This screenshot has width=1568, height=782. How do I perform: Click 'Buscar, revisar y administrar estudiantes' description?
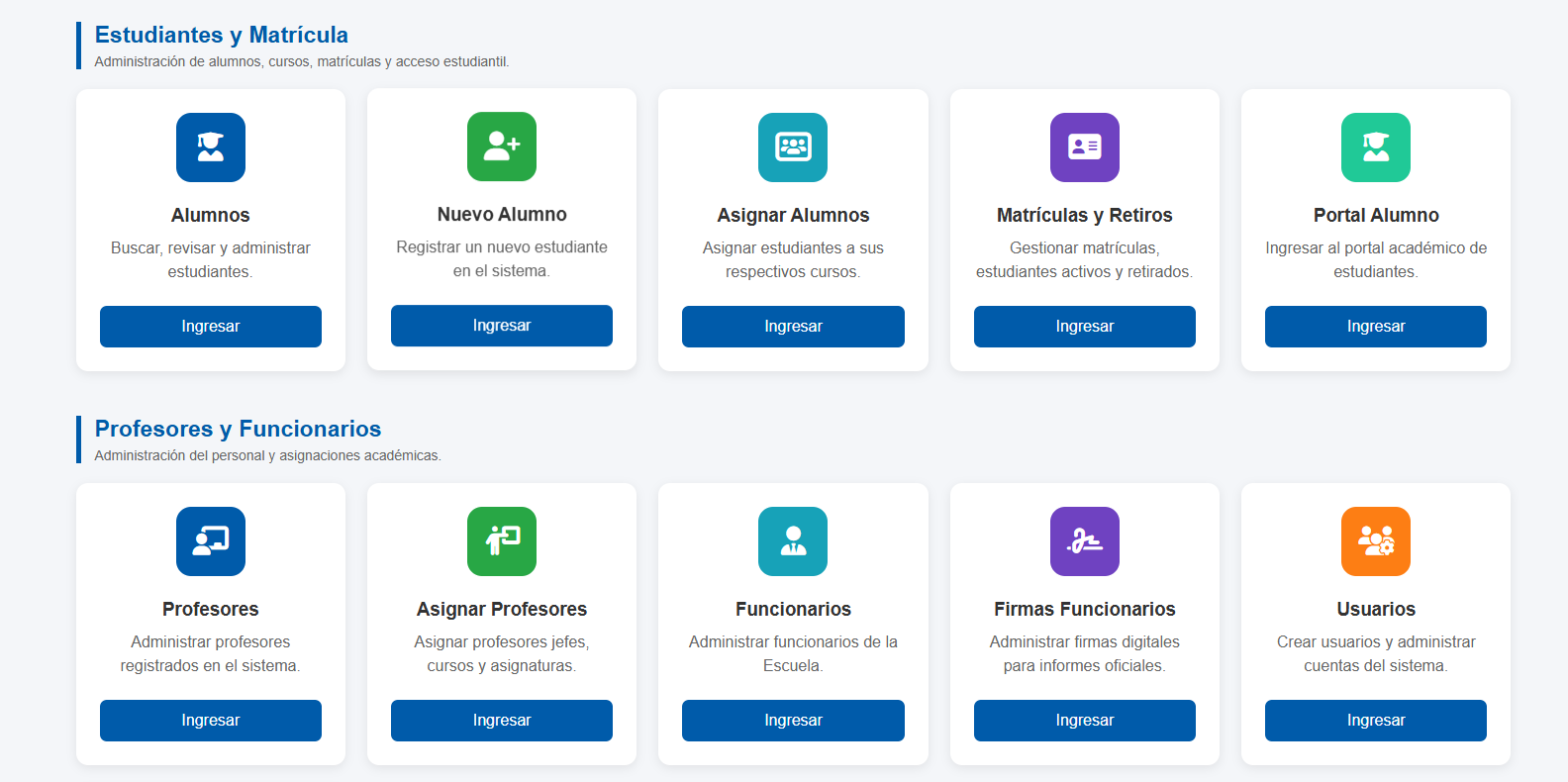coord(211,259)
